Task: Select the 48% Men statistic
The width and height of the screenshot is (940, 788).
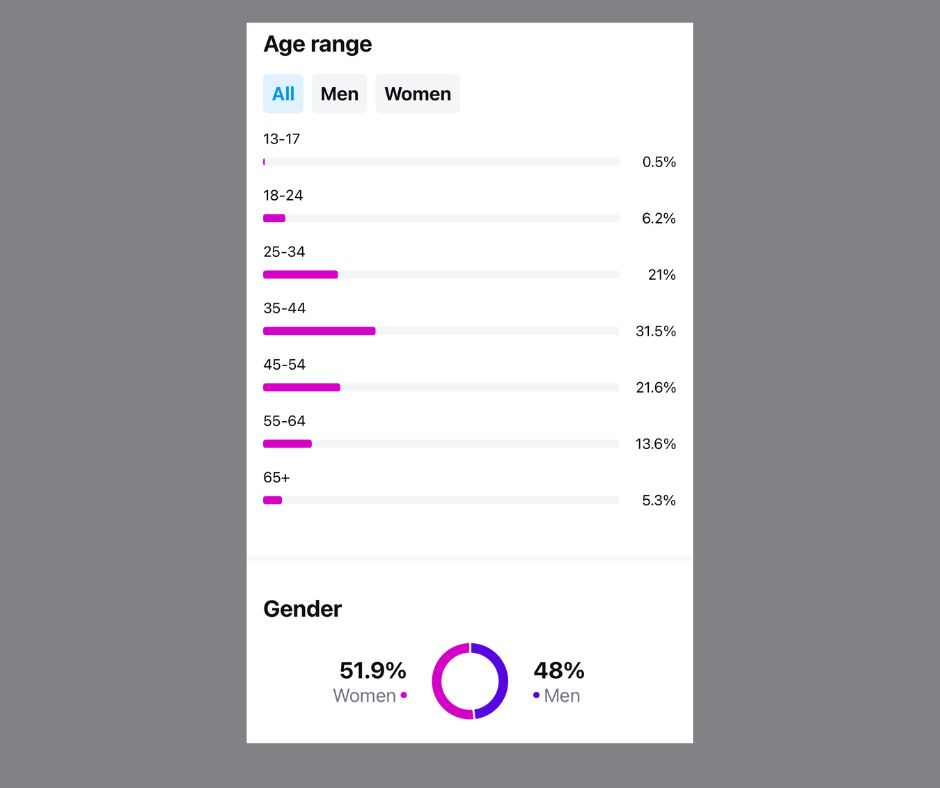Action: [x=558, y=671]
